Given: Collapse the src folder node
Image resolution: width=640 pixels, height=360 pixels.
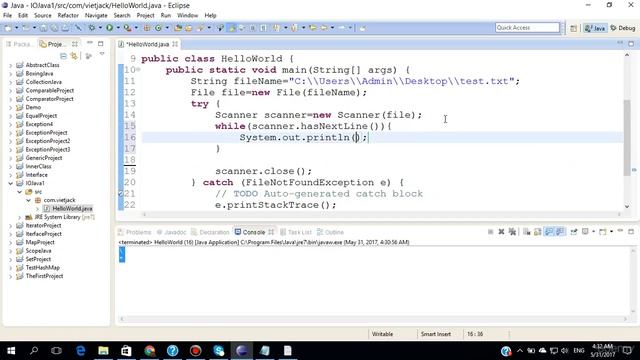Looking at the screenshot, I should pyautogui.click(x=19, y=192).
